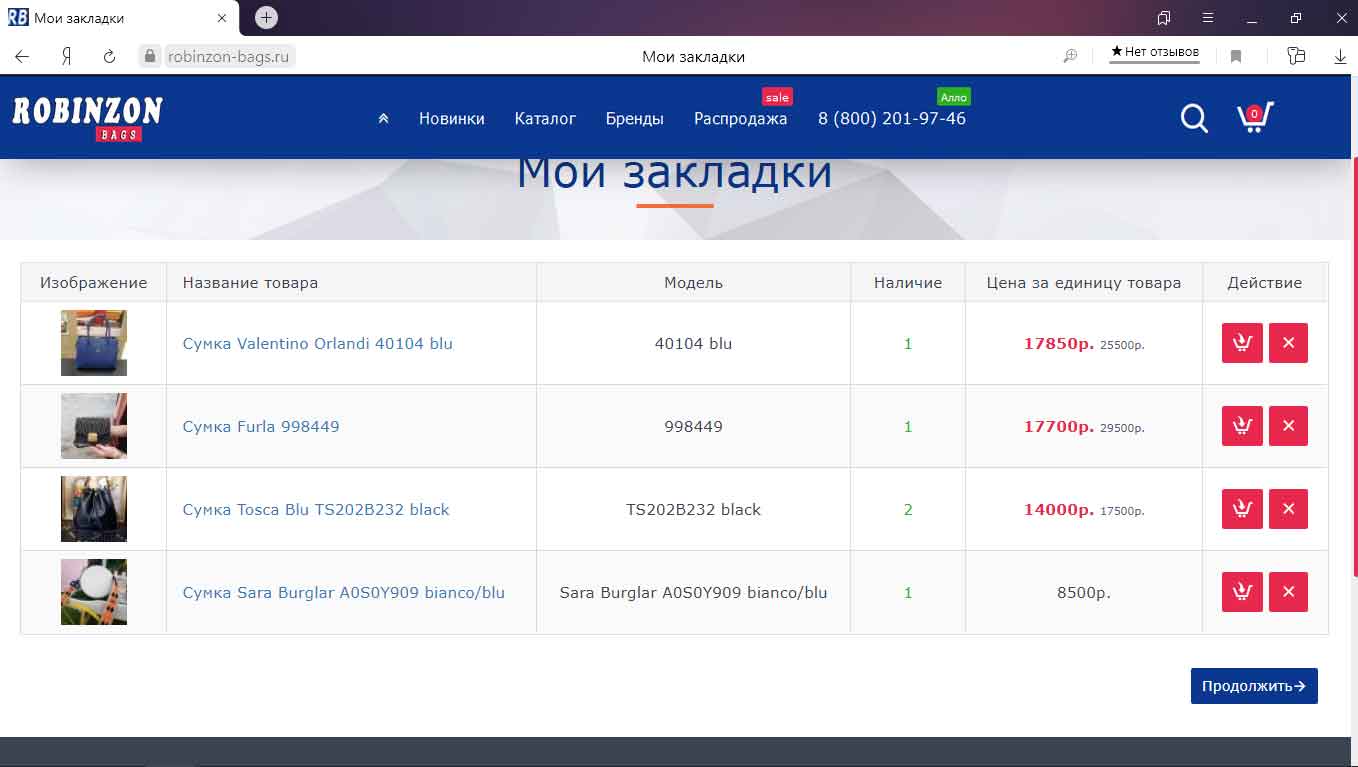This screenshot has height=767, width=1358.
Task: Click the padlock site security icon
Action: 150,57
